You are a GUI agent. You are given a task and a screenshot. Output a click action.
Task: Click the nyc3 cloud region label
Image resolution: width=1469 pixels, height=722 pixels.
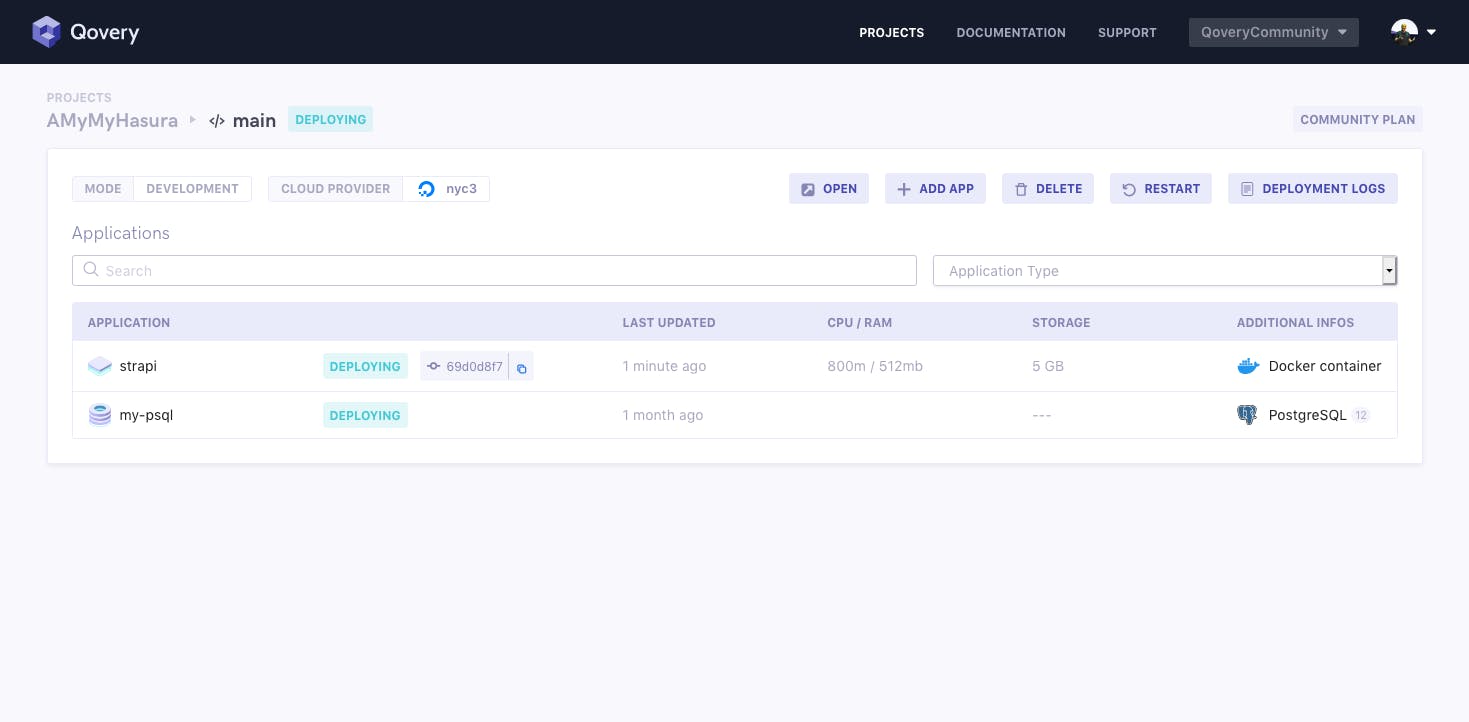[461, 189]
